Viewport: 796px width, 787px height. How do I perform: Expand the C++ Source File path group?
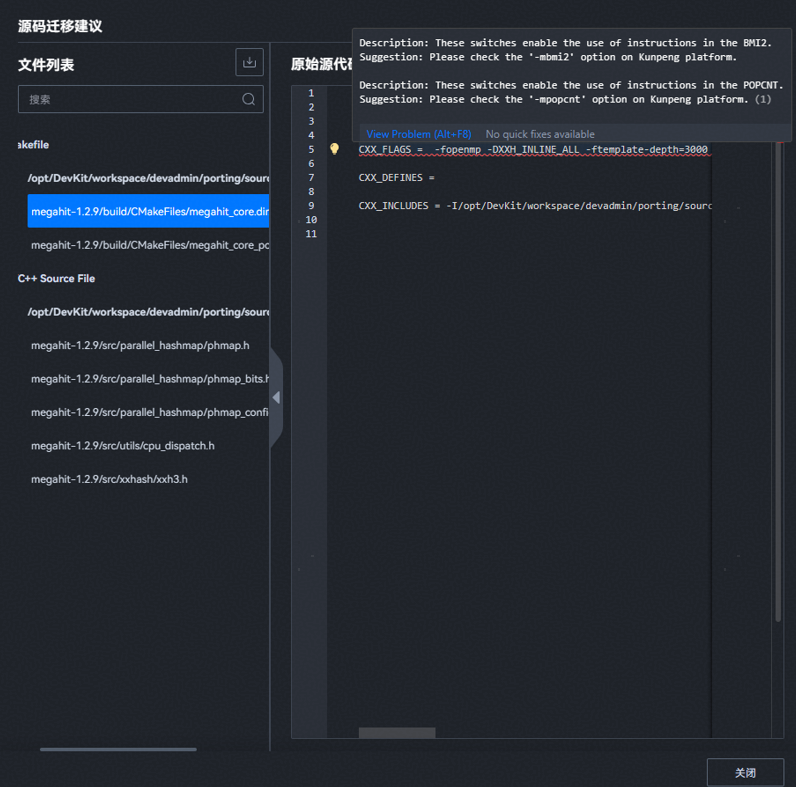[x=148, y=312]
